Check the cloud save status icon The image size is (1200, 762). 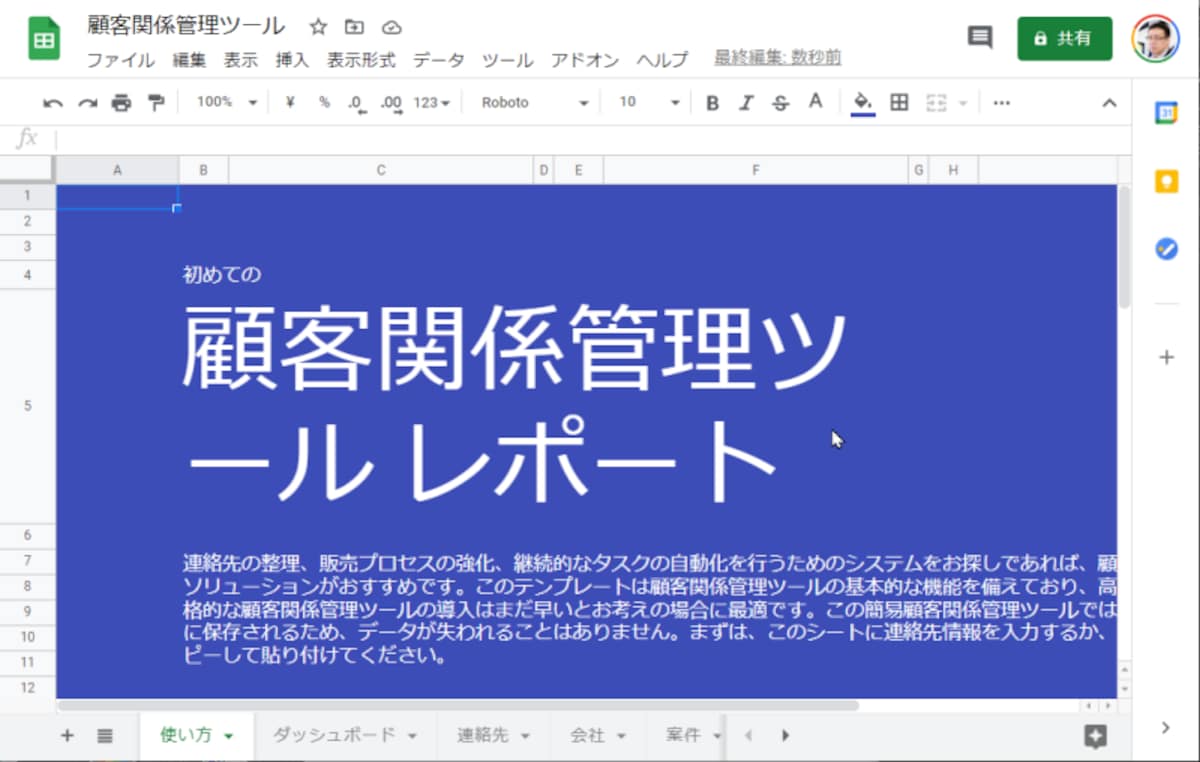[x=391, y=27]
